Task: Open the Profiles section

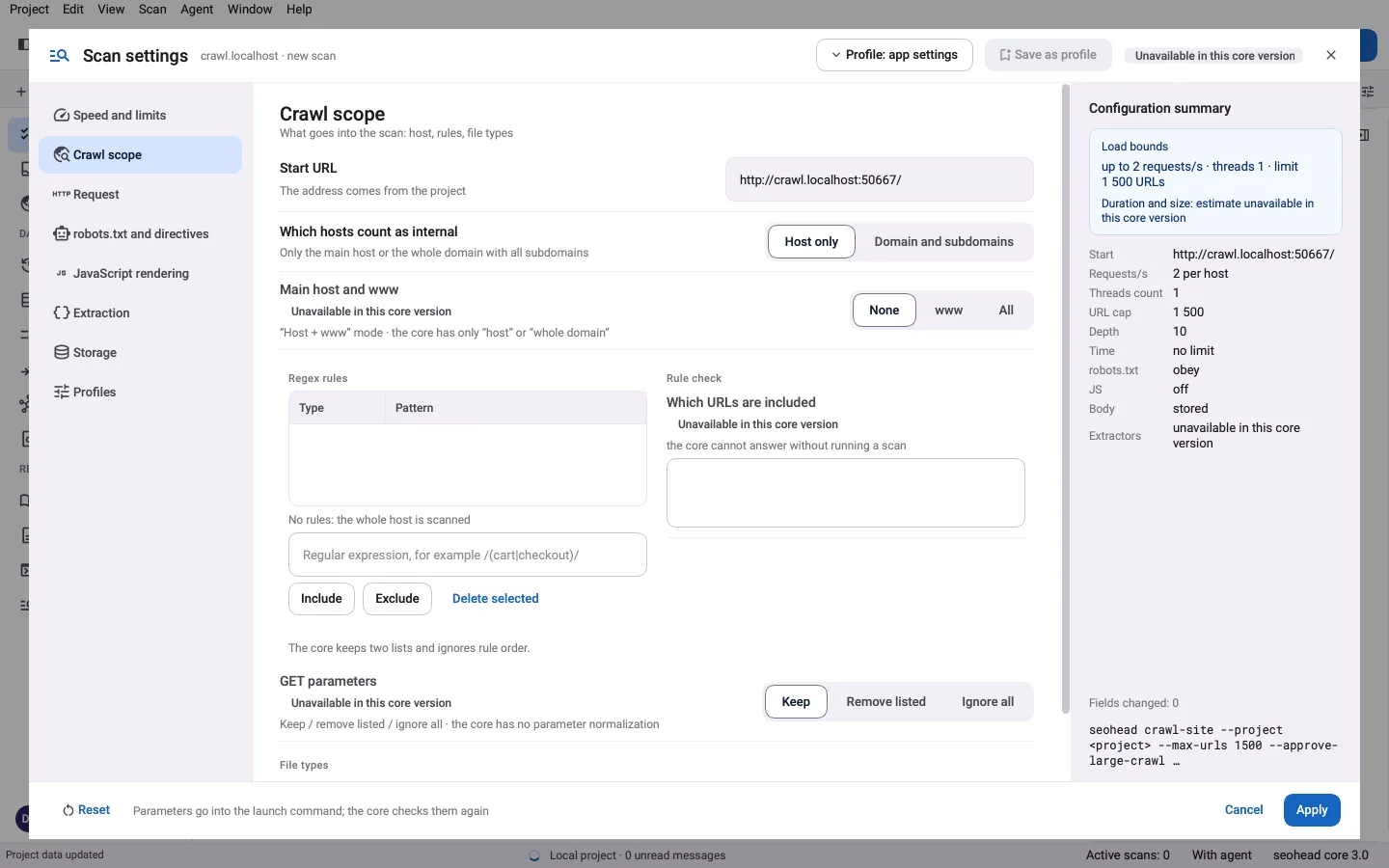Action: [x=140, y=393]
